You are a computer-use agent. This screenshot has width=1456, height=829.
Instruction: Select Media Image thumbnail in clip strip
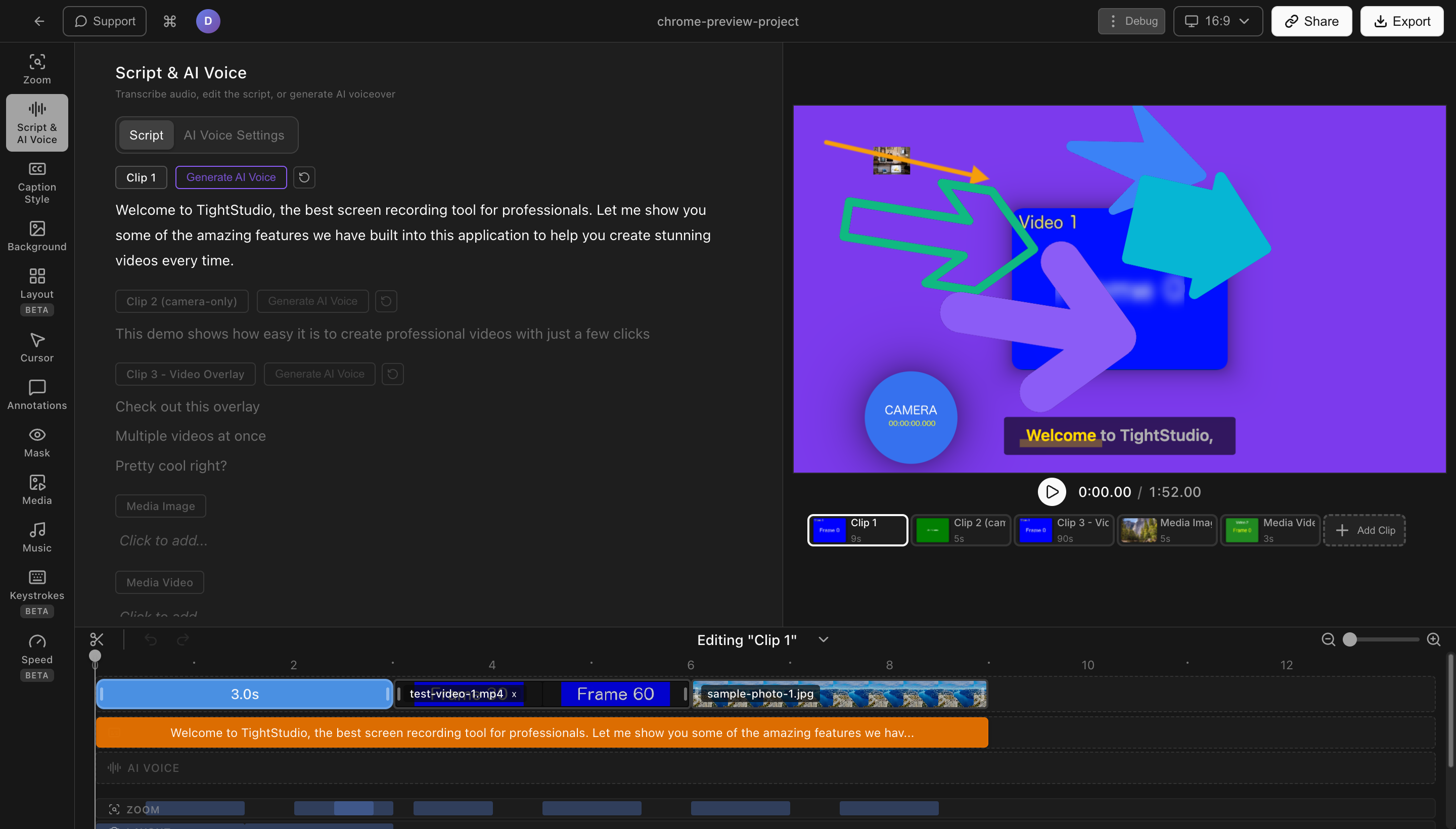point(1167,530)
